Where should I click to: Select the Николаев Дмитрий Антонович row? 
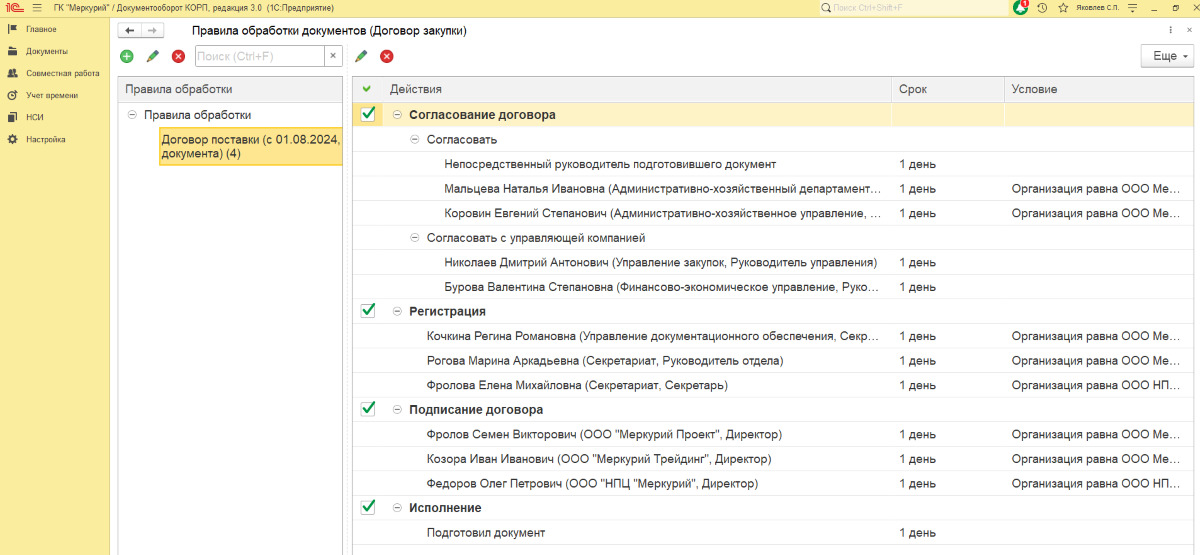pyautogui.click(x=660, y=263)
